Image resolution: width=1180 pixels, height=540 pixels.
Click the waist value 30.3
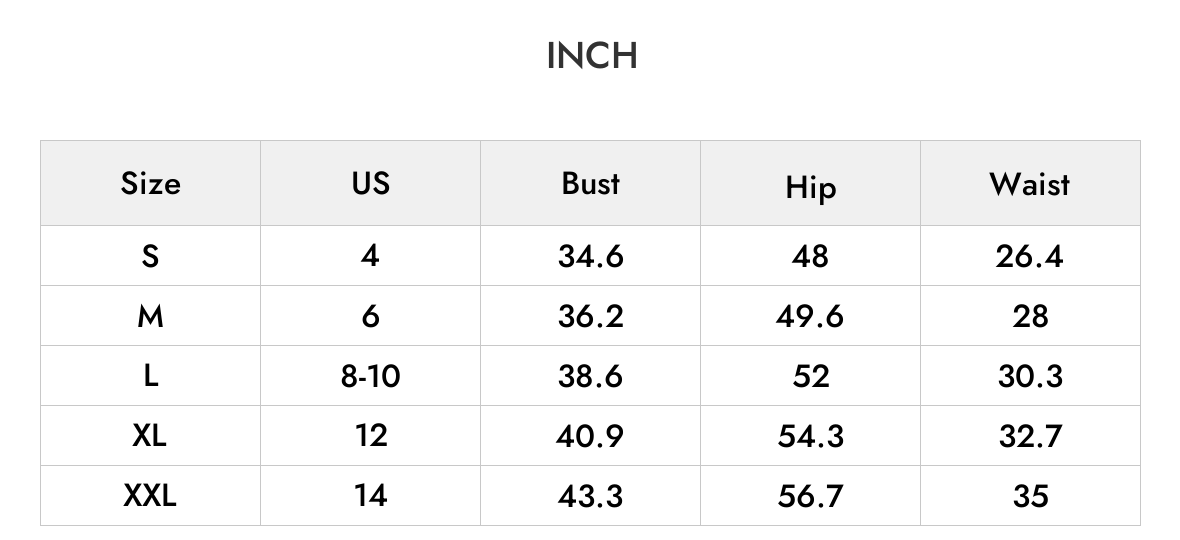click(x=1030, y=376)
